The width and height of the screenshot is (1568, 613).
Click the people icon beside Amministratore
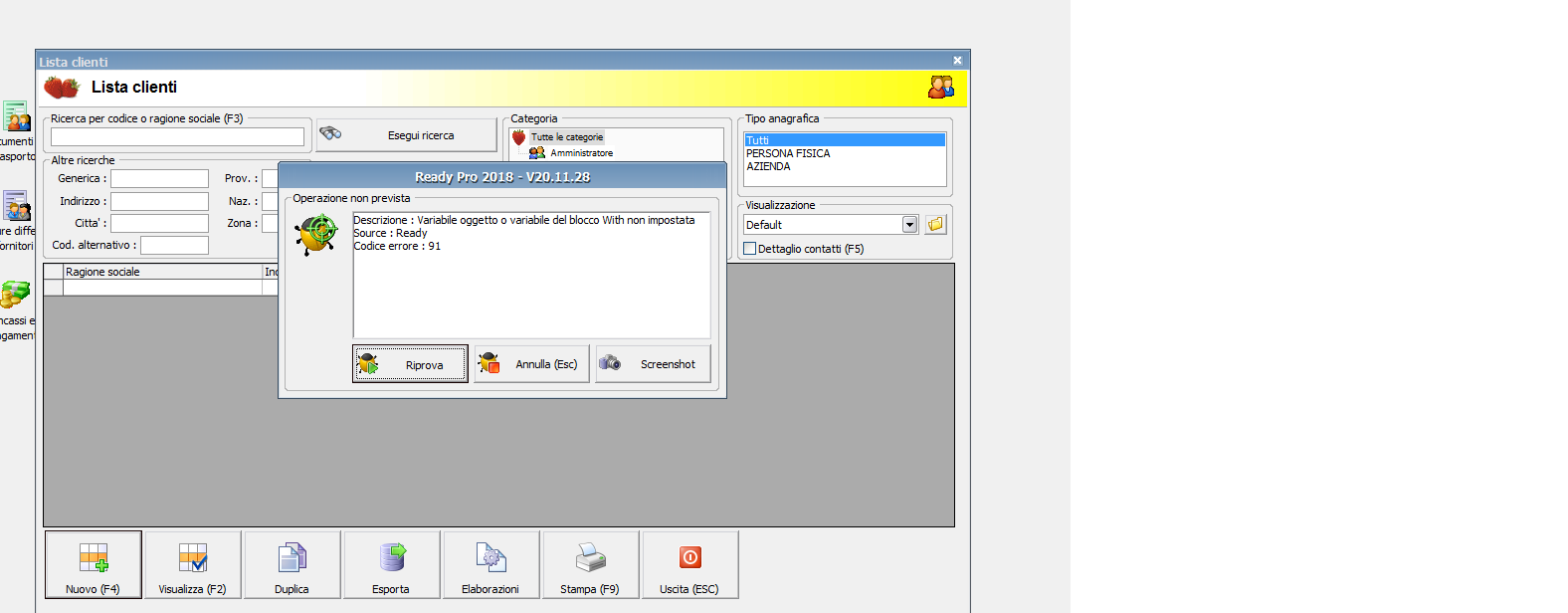point(537,153)
